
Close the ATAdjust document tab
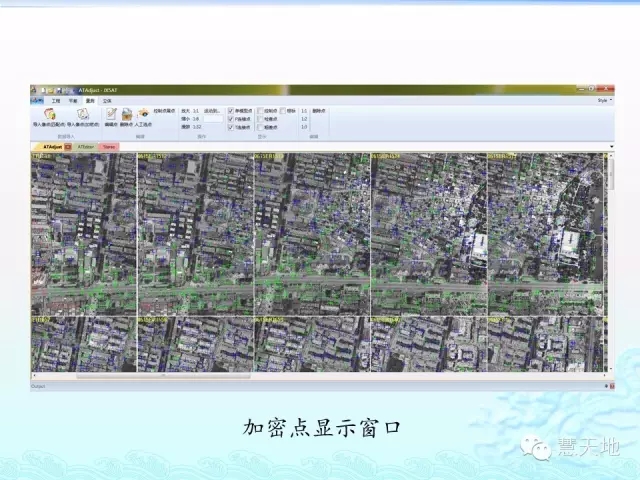pos(67,147)
